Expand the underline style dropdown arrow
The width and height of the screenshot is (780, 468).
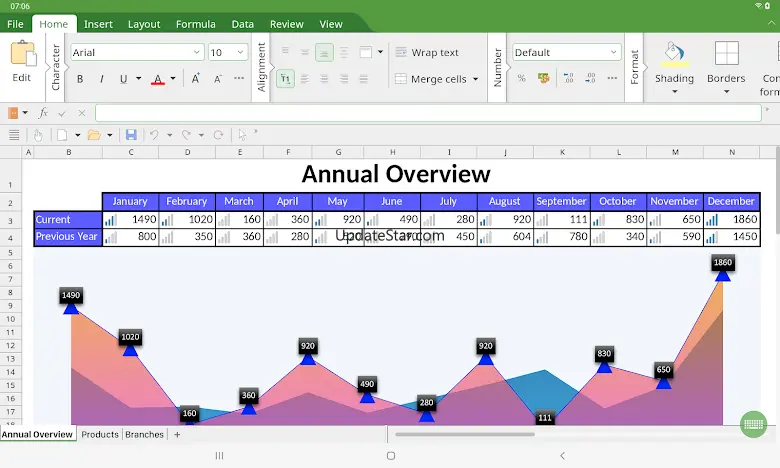click(x=139, y=79)
